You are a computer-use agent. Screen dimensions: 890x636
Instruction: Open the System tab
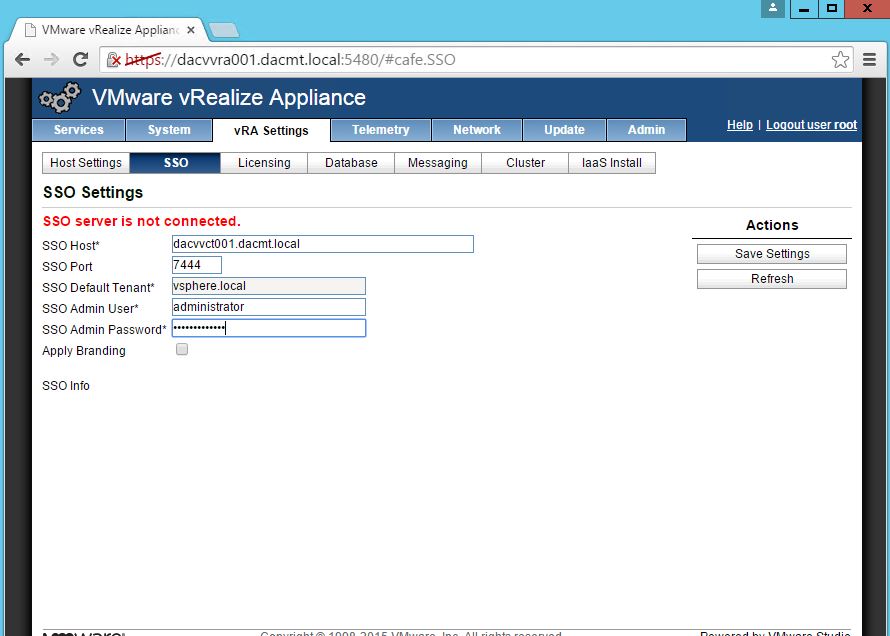click(x=169, y=130)
